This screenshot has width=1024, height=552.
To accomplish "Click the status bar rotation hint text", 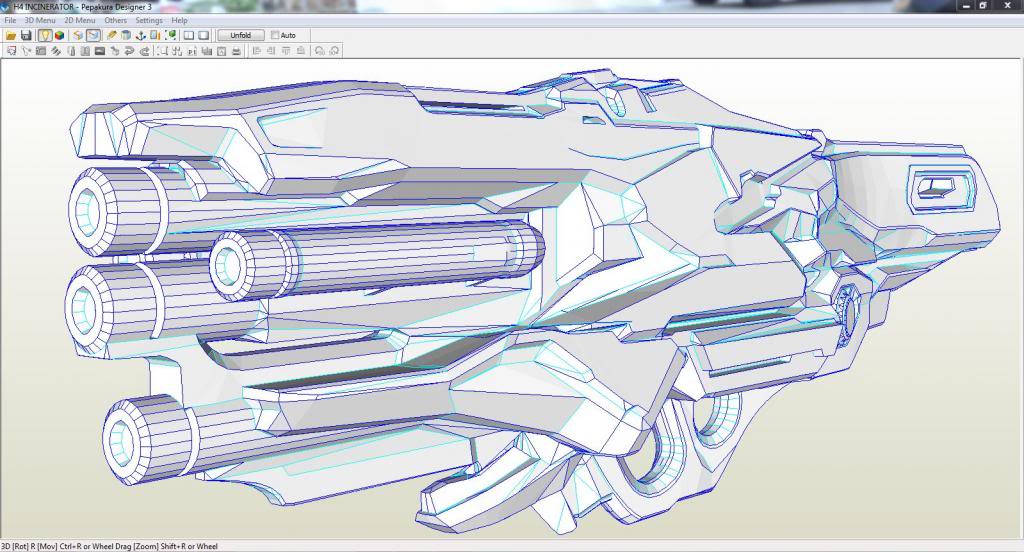I will point(109,547).
